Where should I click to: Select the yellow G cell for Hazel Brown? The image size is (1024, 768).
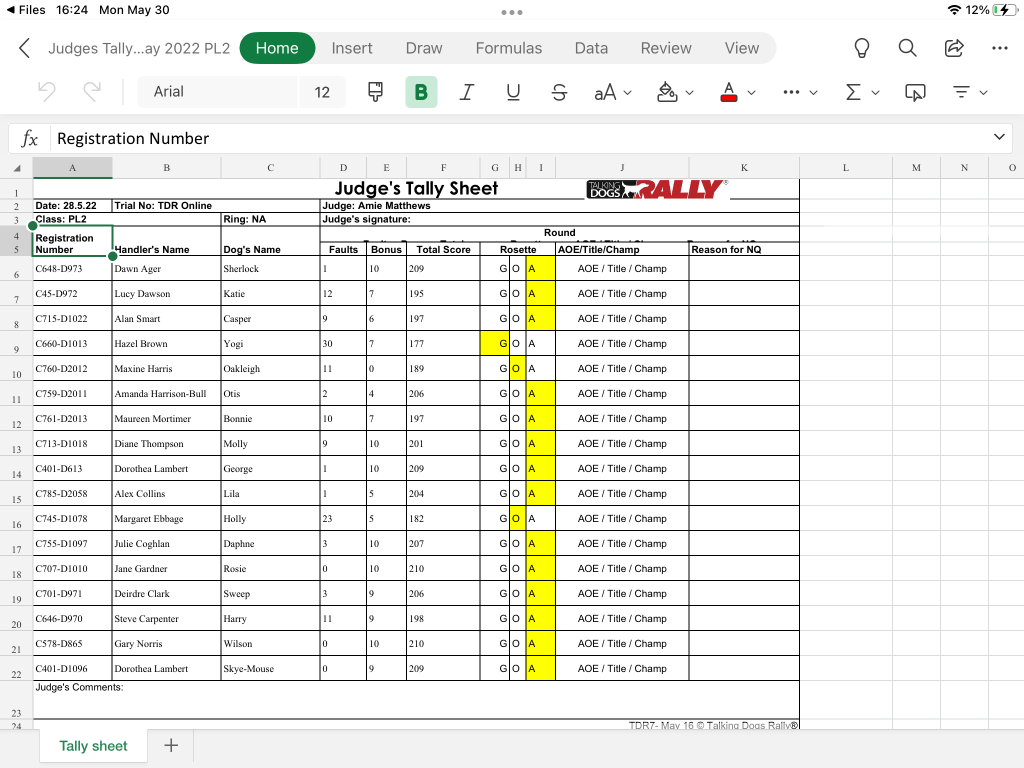494,344
